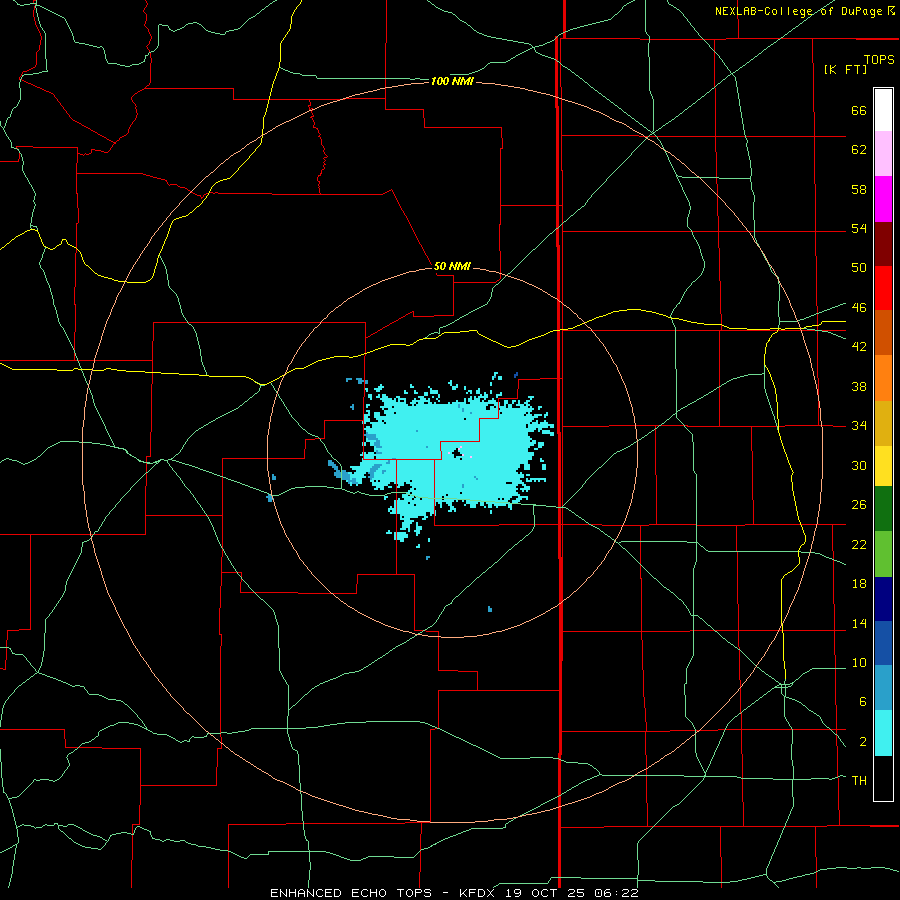
Task: Click the medium blue legend swatch
Action: (x=883, y=643)
